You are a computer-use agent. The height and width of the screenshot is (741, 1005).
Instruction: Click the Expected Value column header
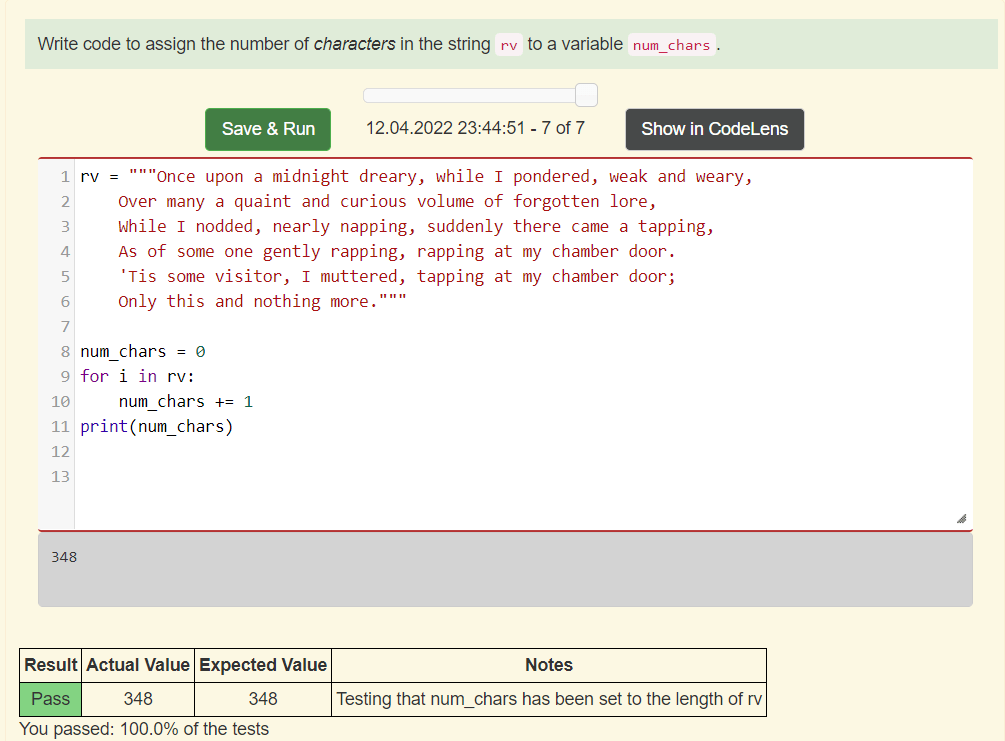coord(263,665)
